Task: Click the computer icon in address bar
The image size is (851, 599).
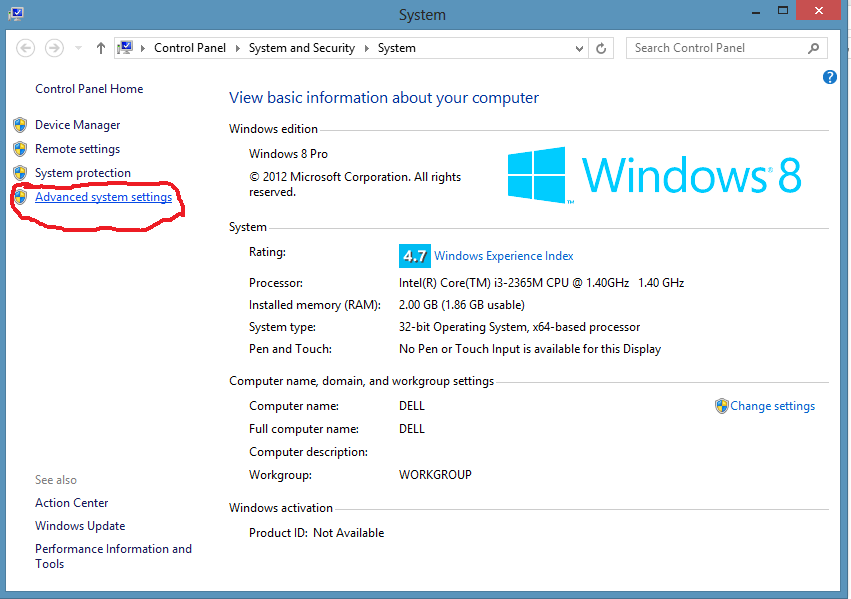Action: click(125, 48)
